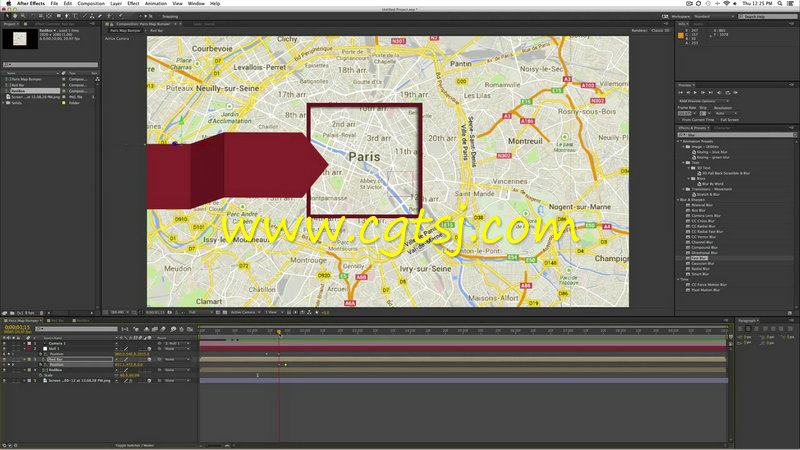Apply the Fast Blur effect

699,258
